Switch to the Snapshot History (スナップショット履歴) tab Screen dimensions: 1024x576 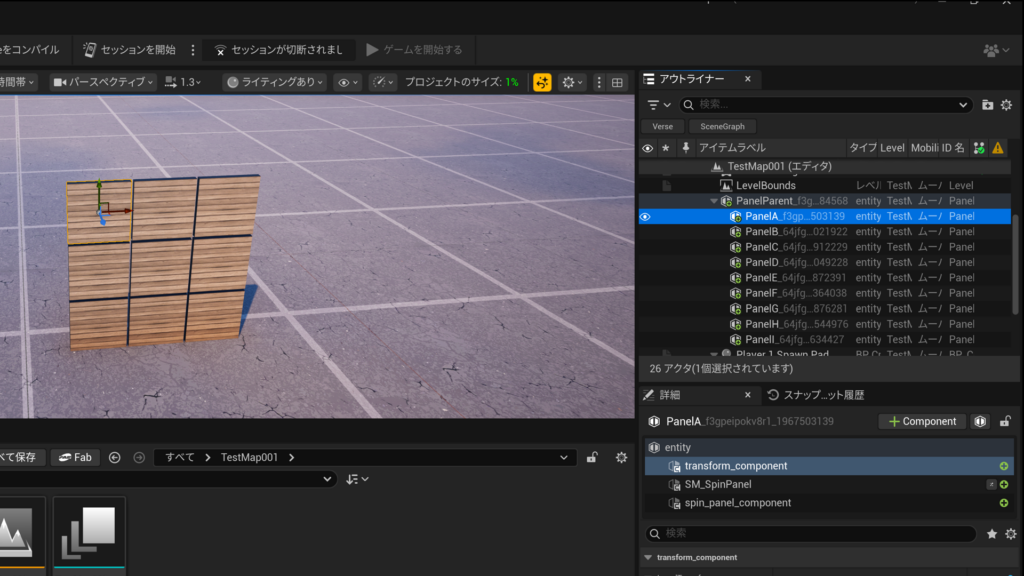pyautogui.click(x=815, y=395)
